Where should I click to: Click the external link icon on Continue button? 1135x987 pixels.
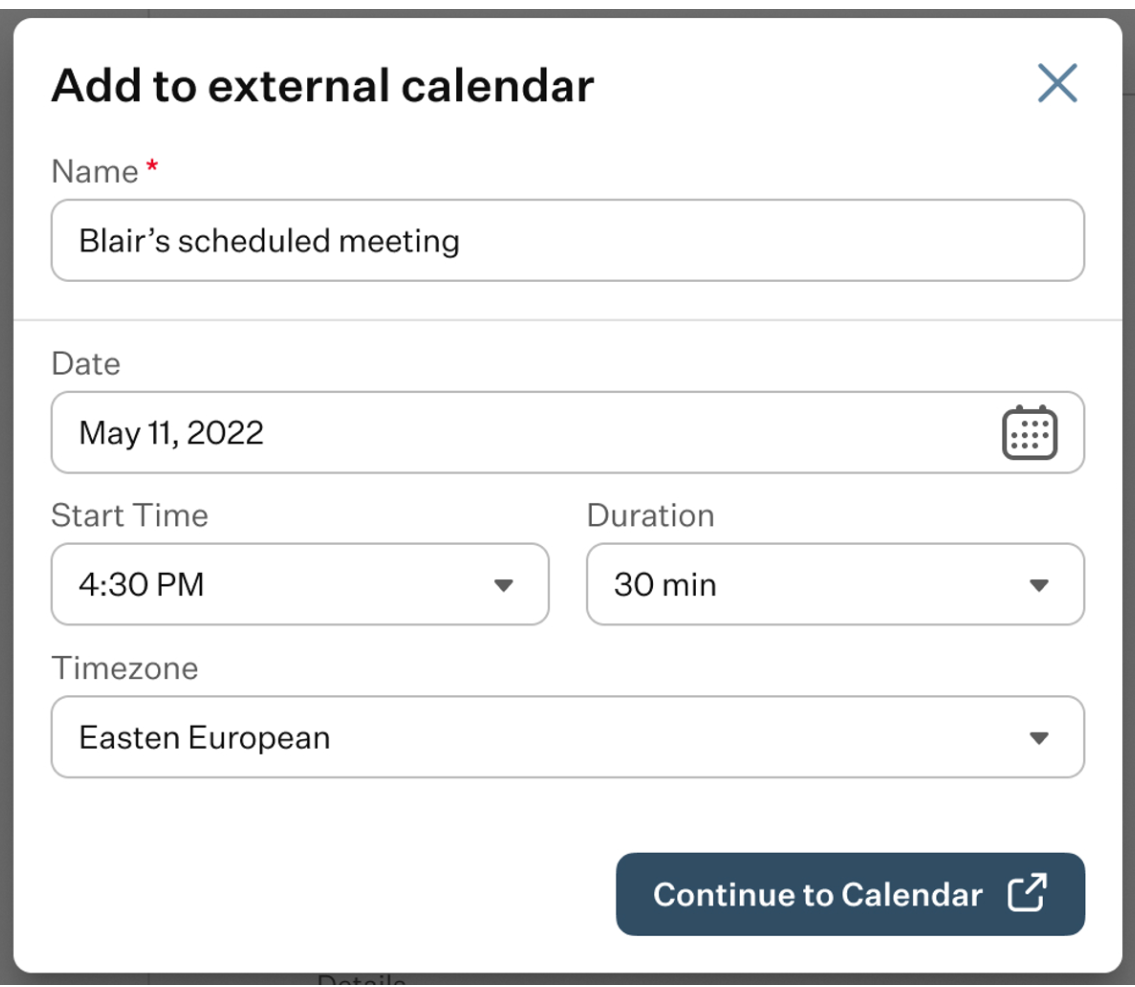(1027, 893)
